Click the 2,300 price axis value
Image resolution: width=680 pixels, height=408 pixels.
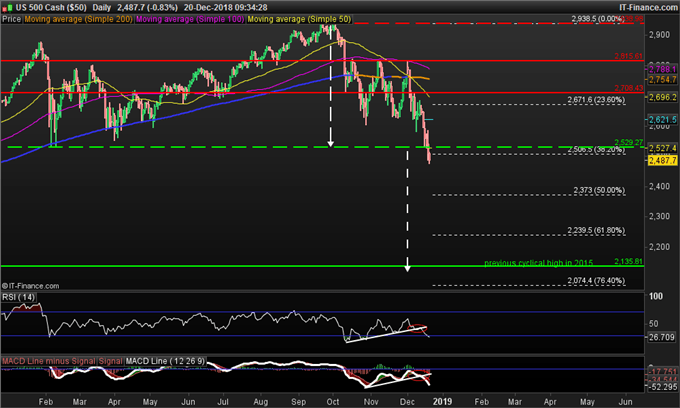click(659, 216)
